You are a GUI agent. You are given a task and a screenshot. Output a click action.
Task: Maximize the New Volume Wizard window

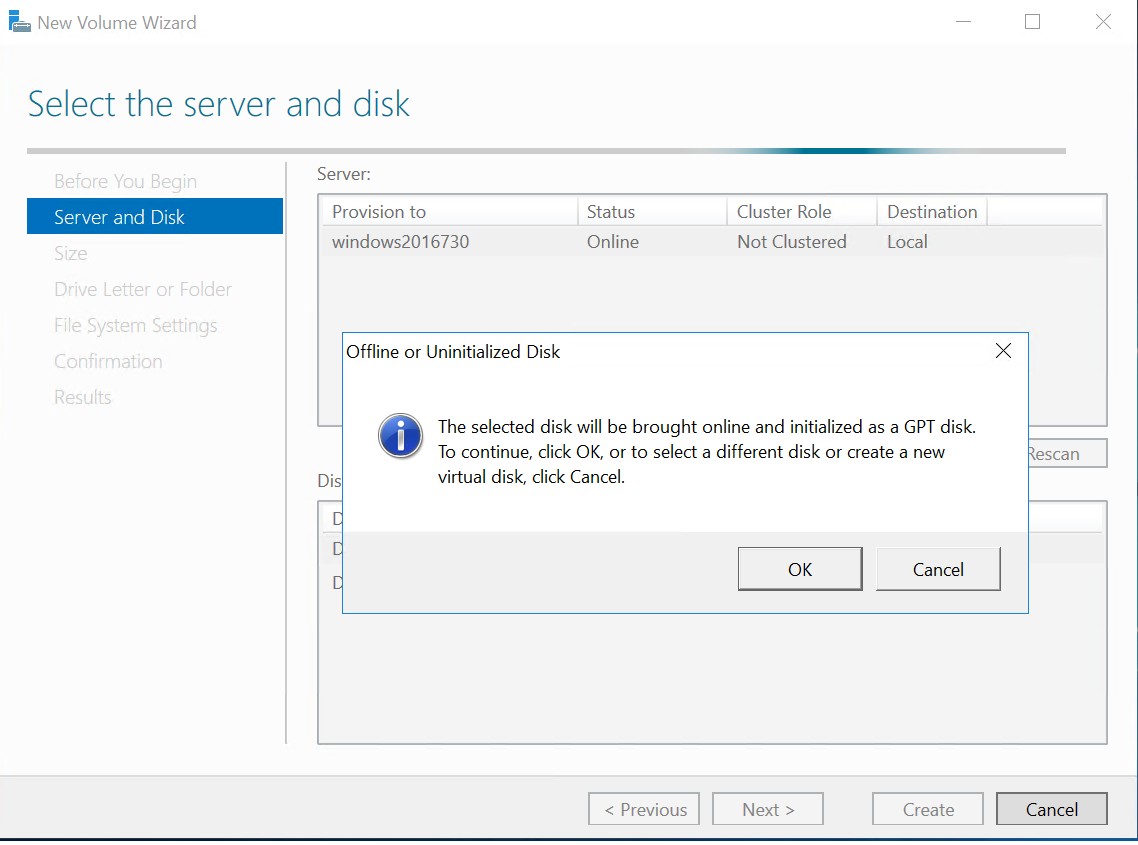(1032, 22)
